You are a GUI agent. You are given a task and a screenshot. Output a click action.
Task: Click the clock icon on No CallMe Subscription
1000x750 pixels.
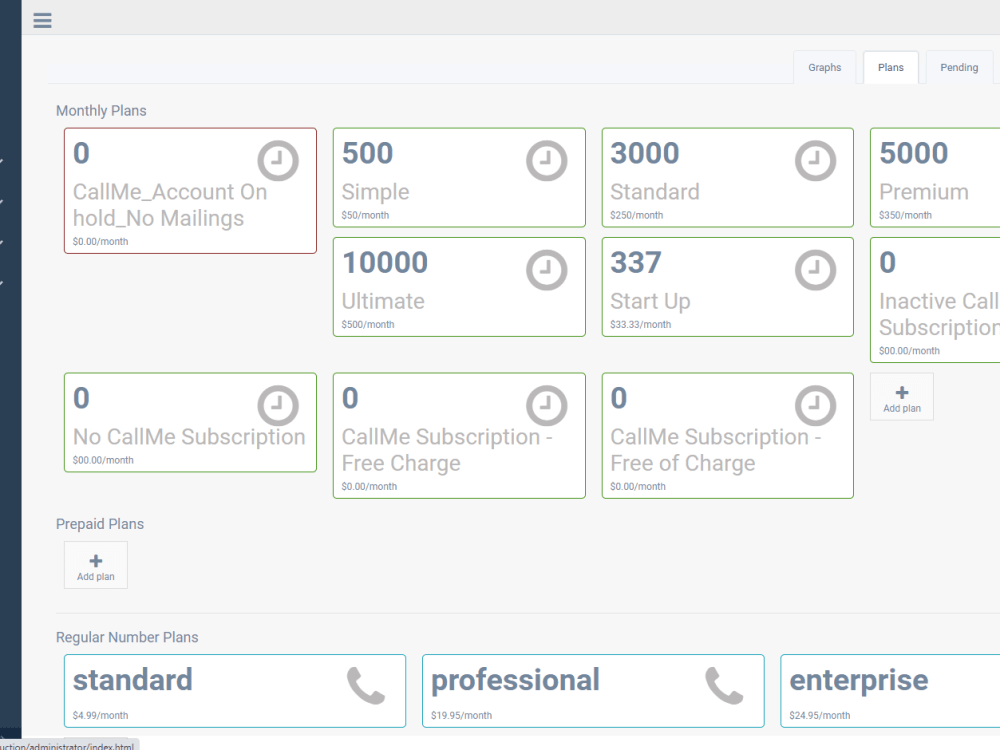(277, 405)
